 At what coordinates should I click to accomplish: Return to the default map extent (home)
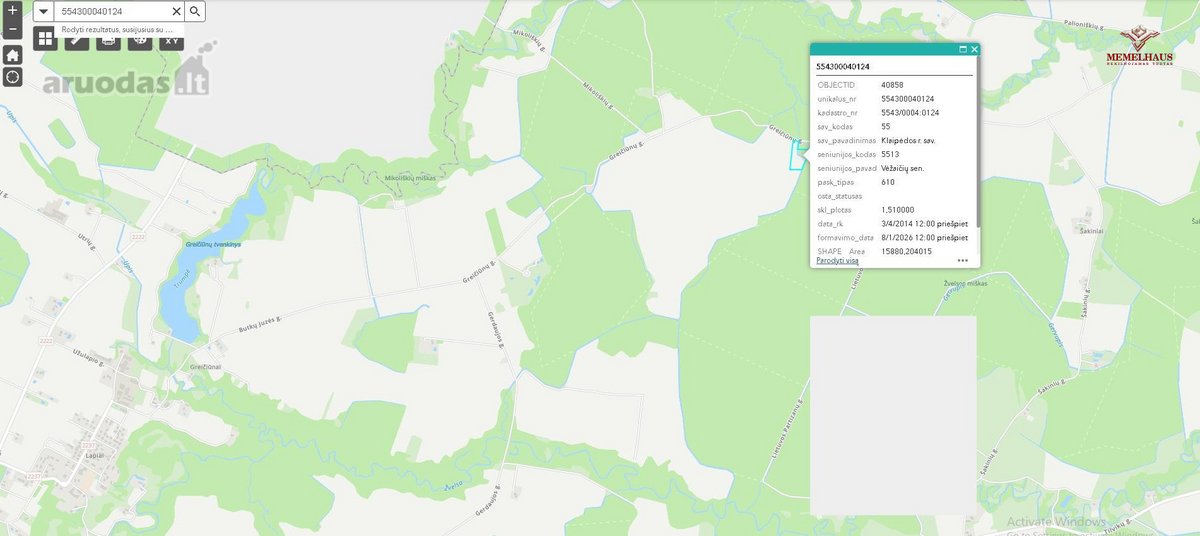[12, 54]
